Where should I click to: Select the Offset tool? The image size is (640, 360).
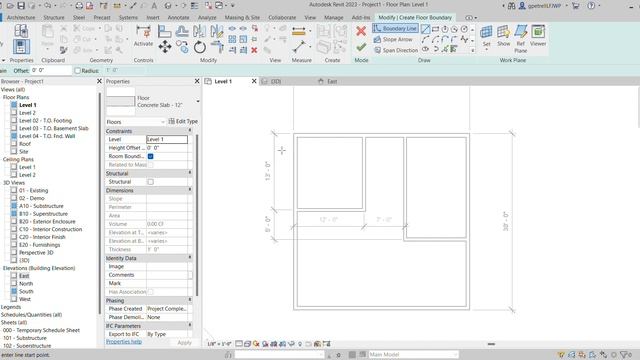tap(182, 31)
